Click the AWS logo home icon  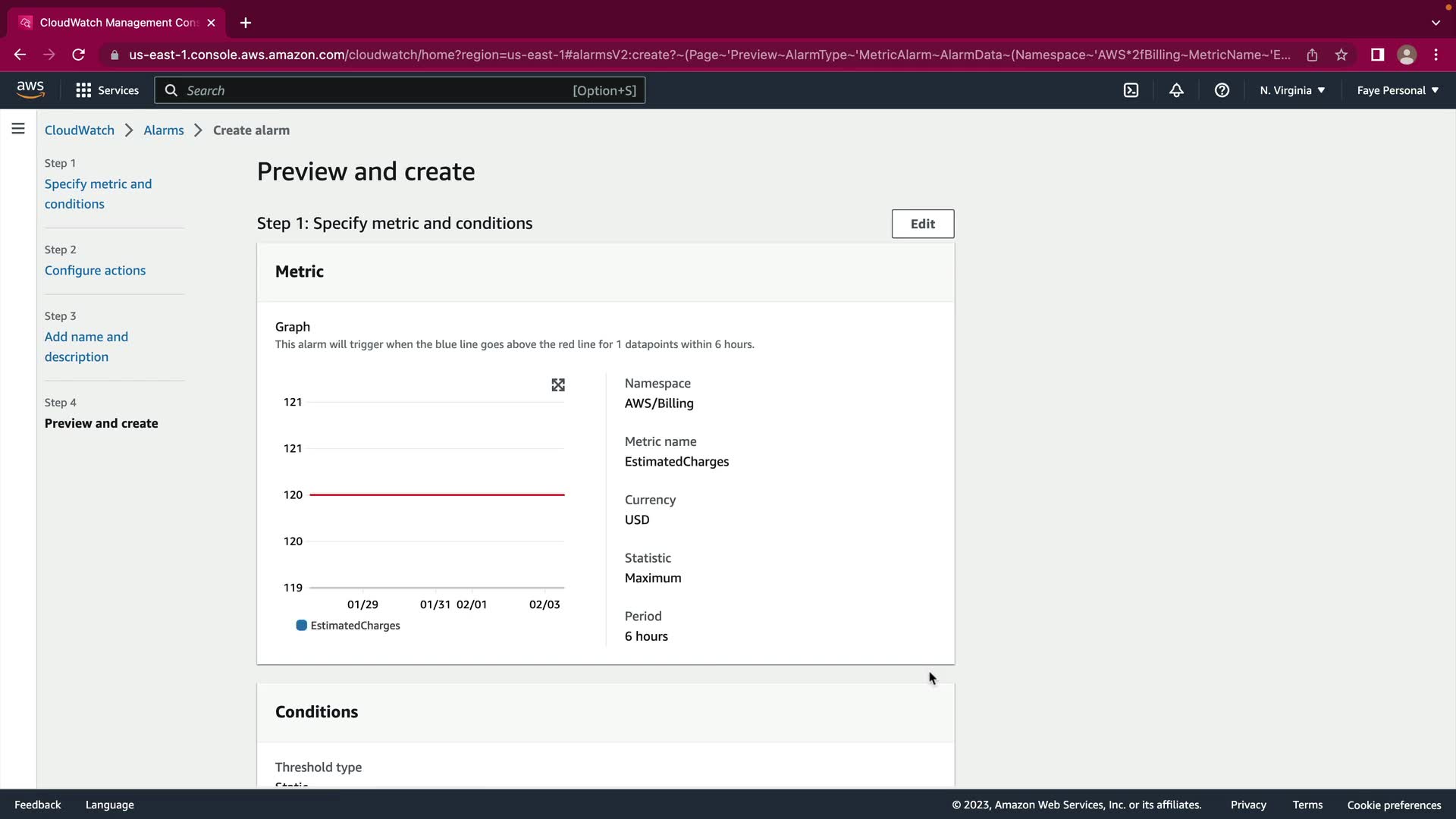pos(30,89)
